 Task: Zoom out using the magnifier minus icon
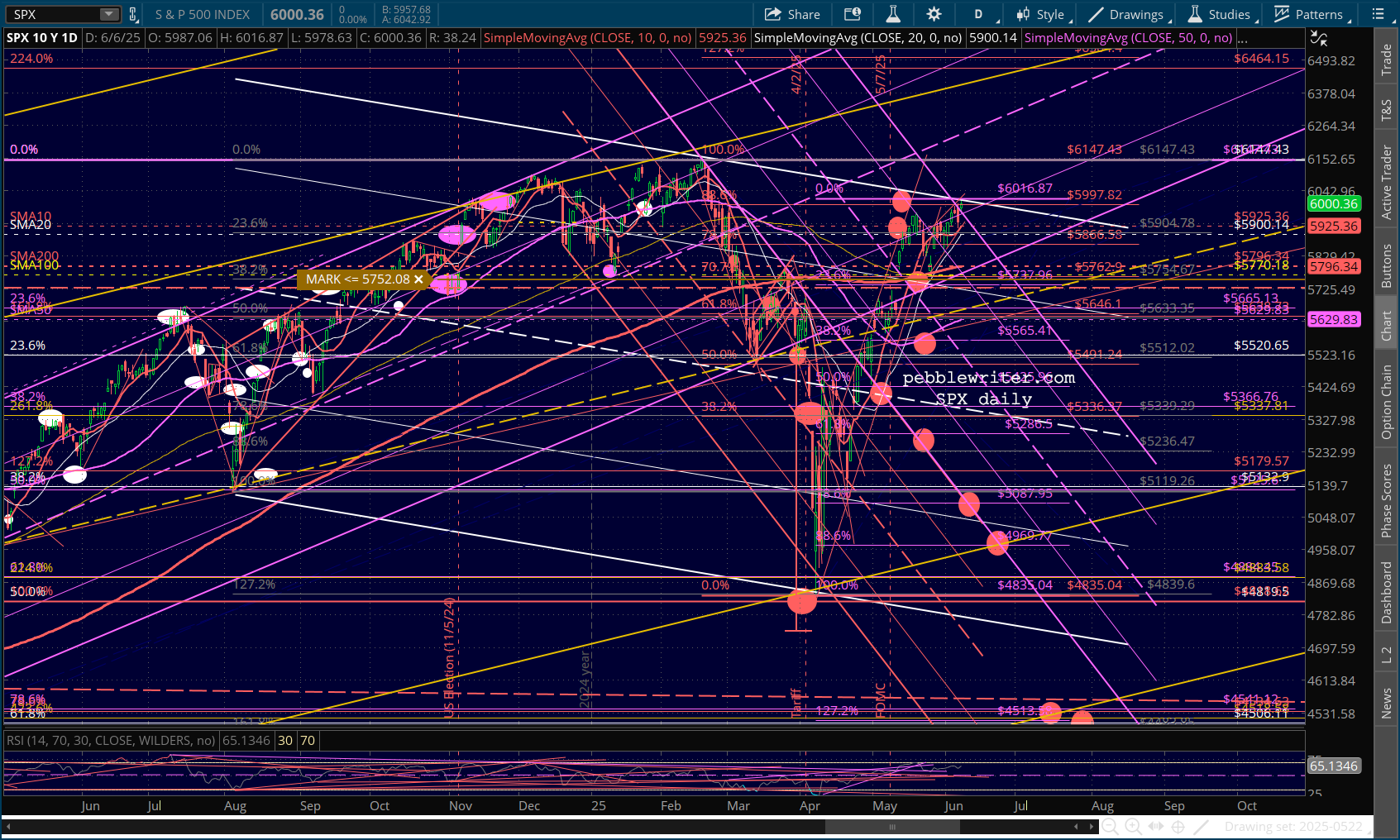point(1110,826)
